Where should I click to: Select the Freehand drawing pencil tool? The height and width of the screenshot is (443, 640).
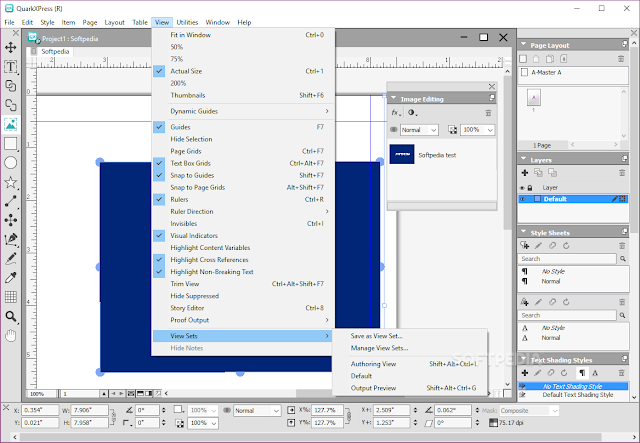point(11,259)
